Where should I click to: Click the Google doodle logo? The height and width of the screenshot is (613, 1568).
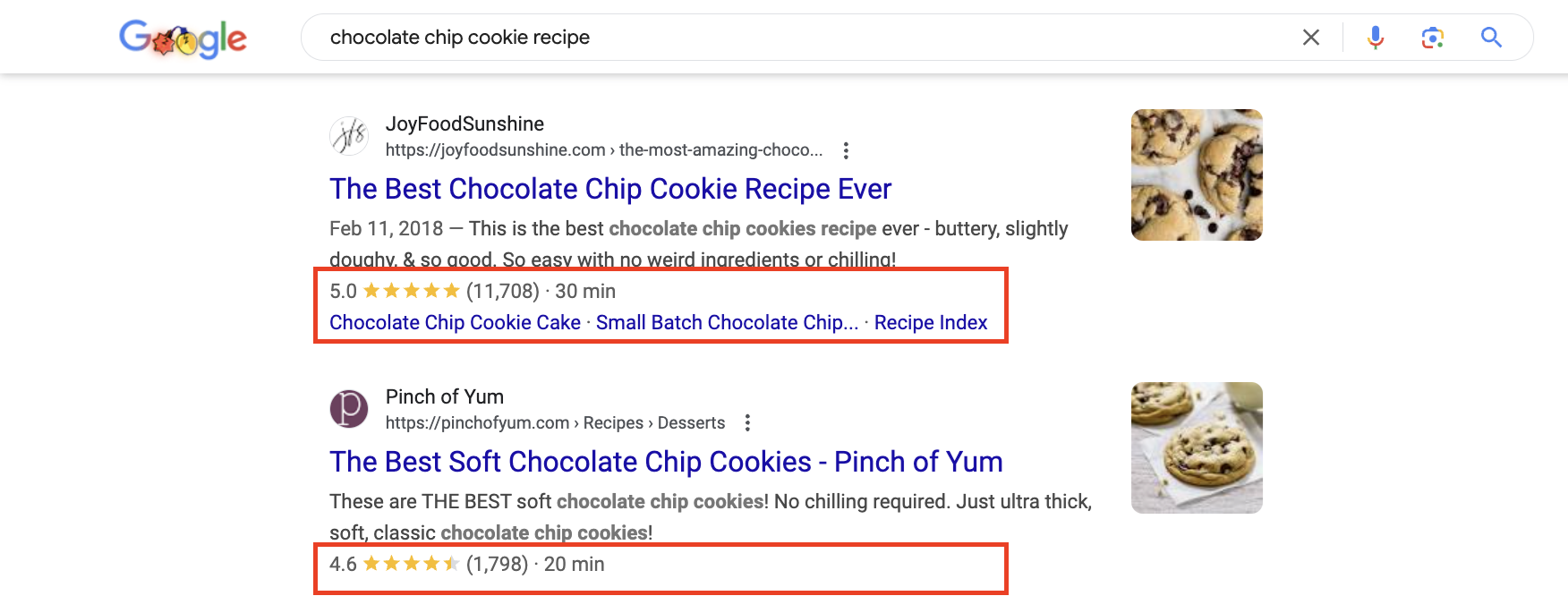coord(183,38)
